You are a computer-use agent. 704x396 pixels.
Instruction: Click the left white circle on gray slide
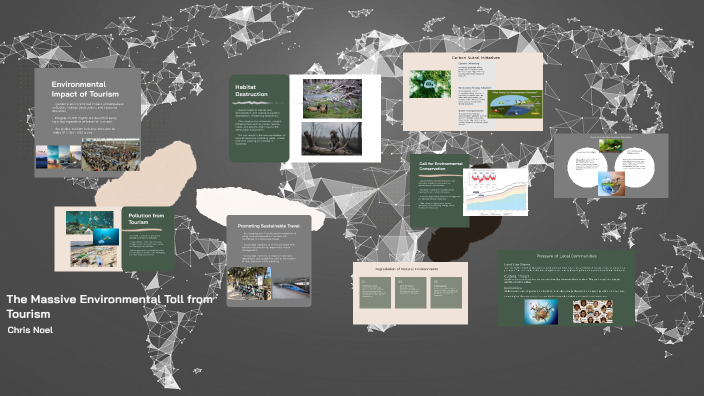pos(587,167)
